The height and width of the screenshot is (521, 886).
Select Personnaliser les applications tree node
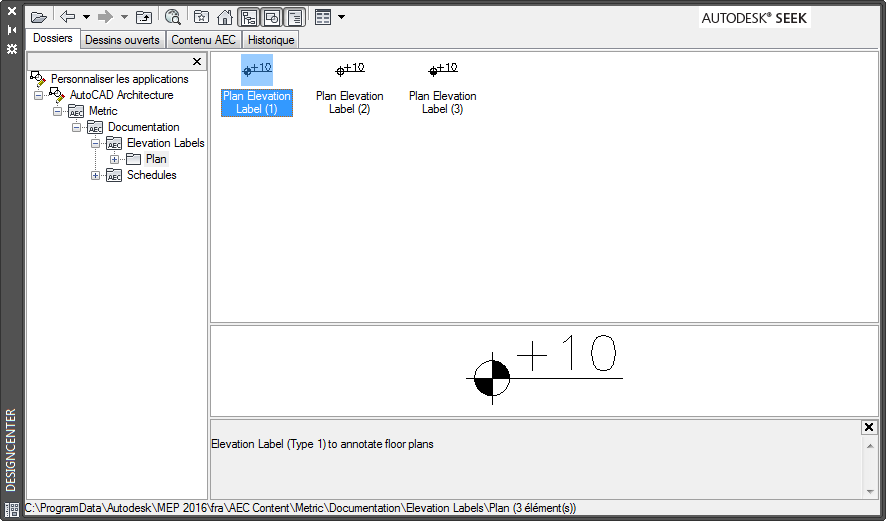pos(120,79)
